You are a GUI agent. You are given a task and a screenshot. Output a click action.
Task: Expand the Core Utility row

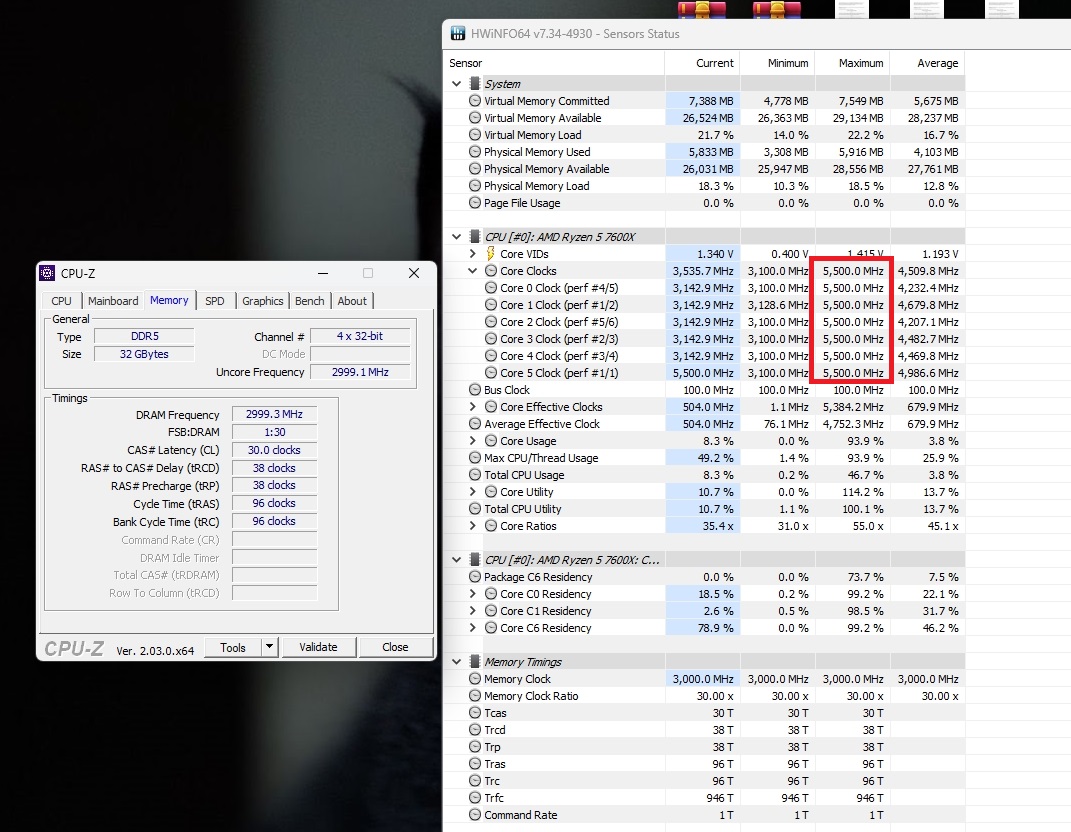click(472, 491)
